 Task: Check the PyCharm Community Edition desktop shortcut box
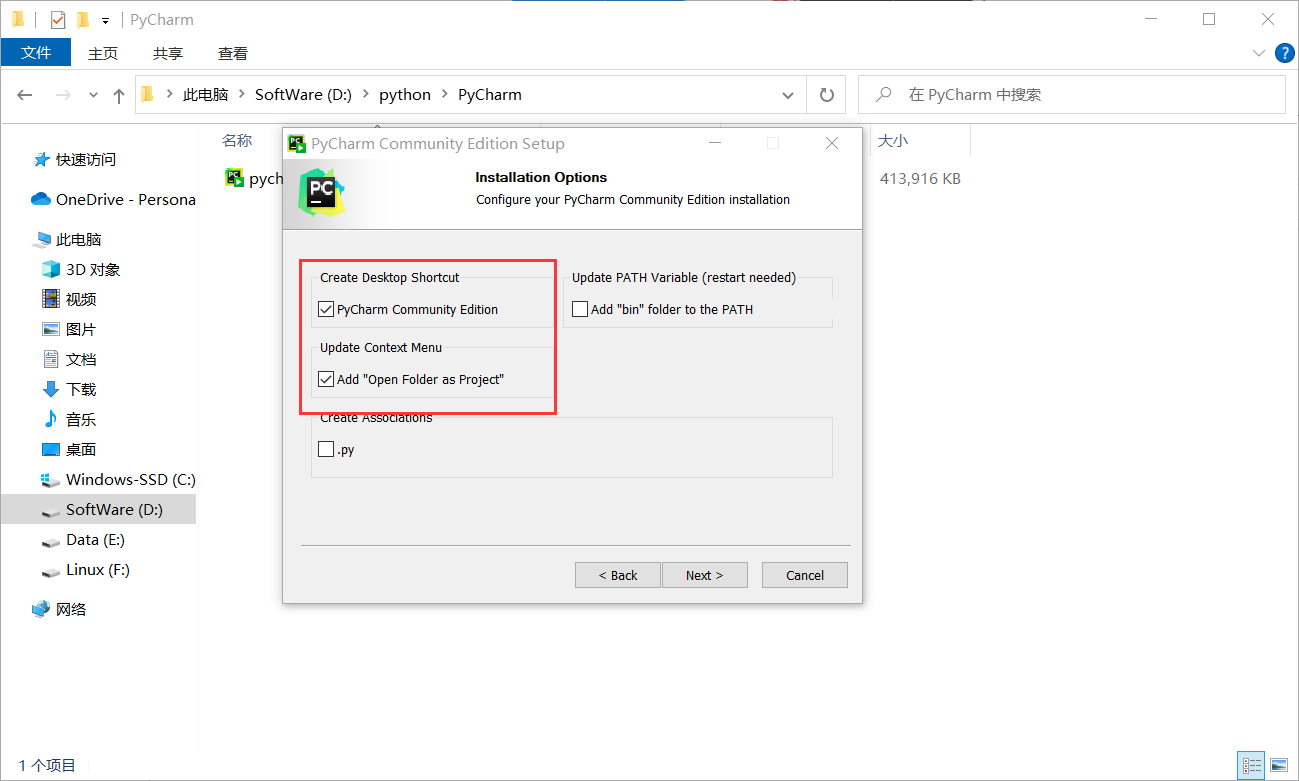coord(326,310)
